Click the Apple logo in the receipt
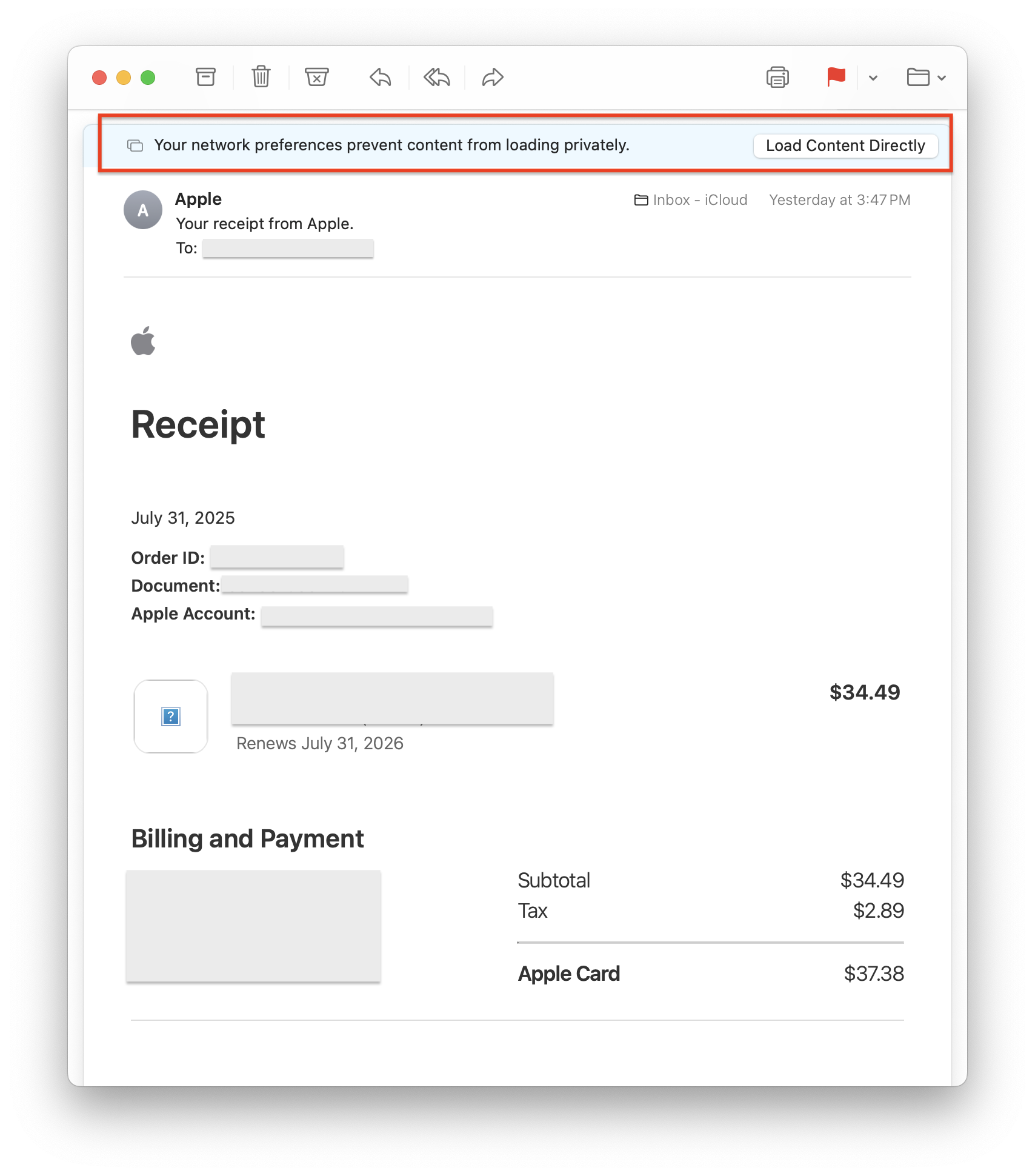This screenshot has width=1035, height=1176. point(143,341)
